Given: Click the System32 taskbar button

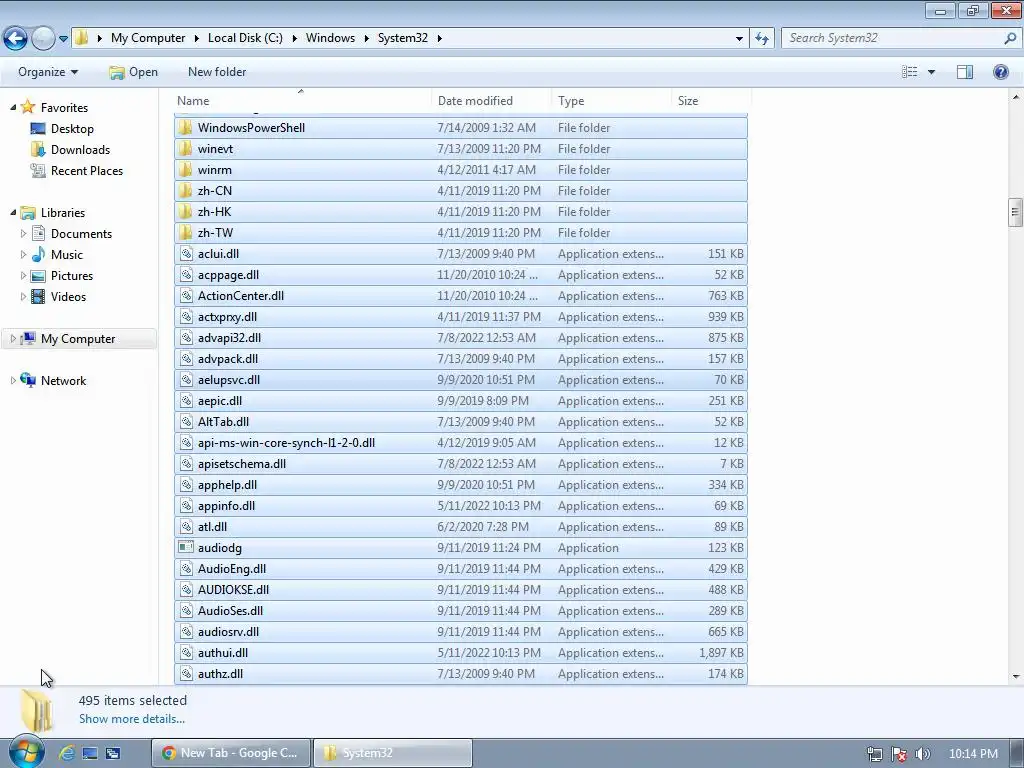Looking at the screenshot, I should 392,753.
